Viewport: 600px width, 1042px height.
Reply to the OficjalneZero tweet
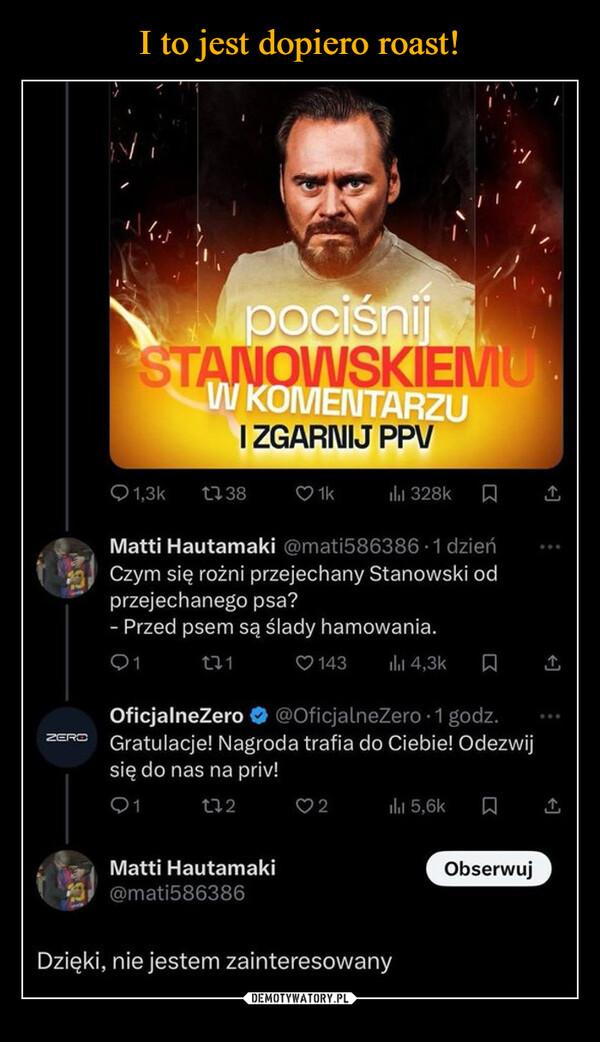[117, 805]
